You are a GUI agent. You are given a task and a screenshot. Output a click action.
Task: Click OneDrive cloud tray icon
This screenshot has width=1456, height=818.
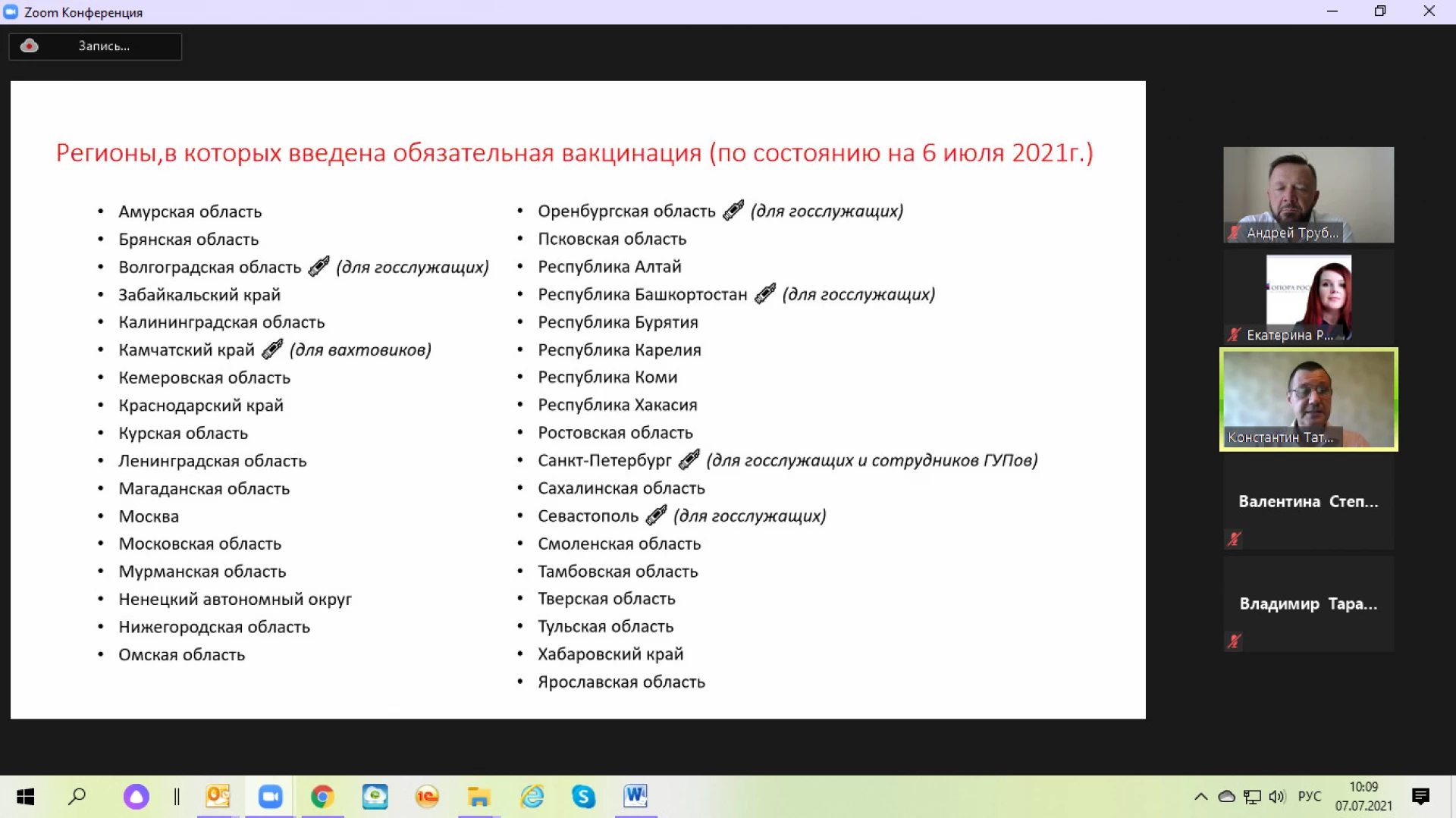1226,796
